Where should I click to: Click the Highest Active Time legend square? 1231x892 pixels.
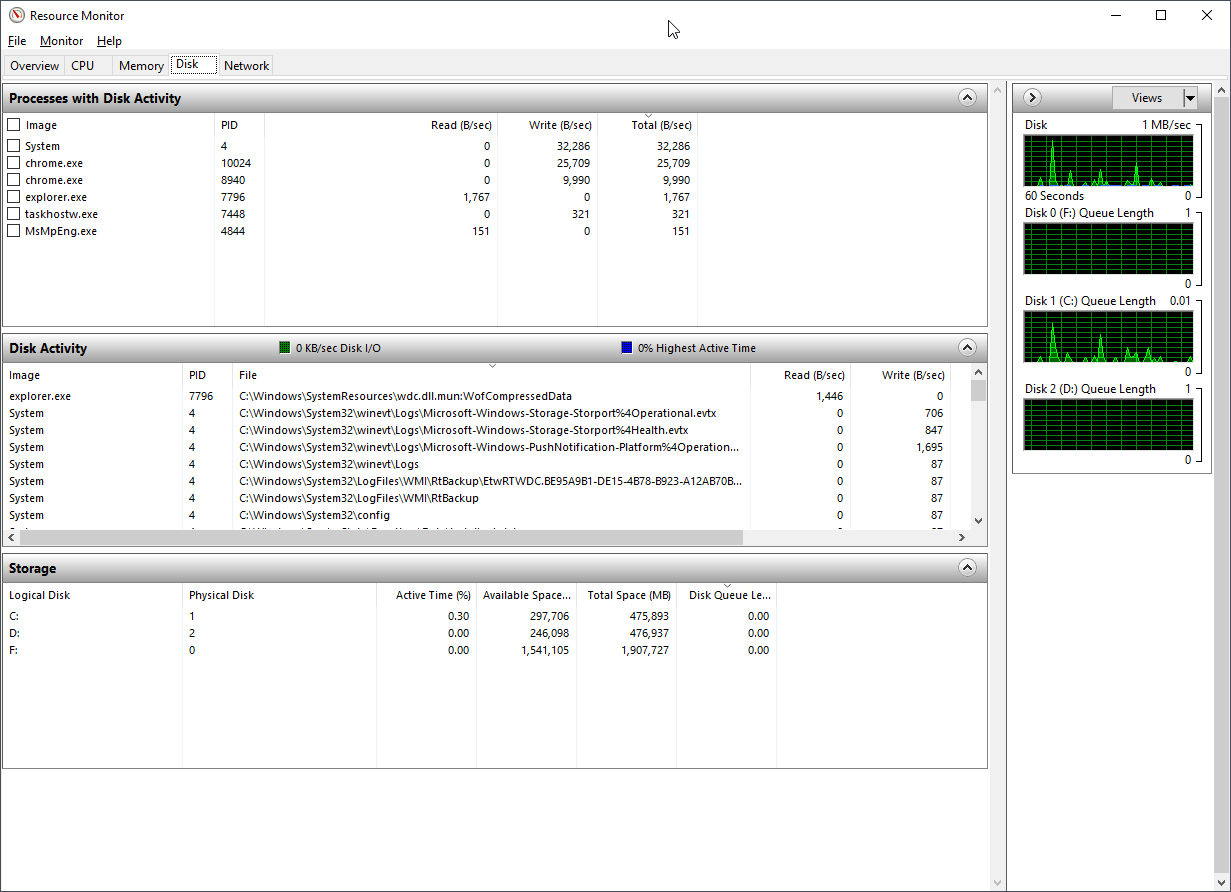627,348
